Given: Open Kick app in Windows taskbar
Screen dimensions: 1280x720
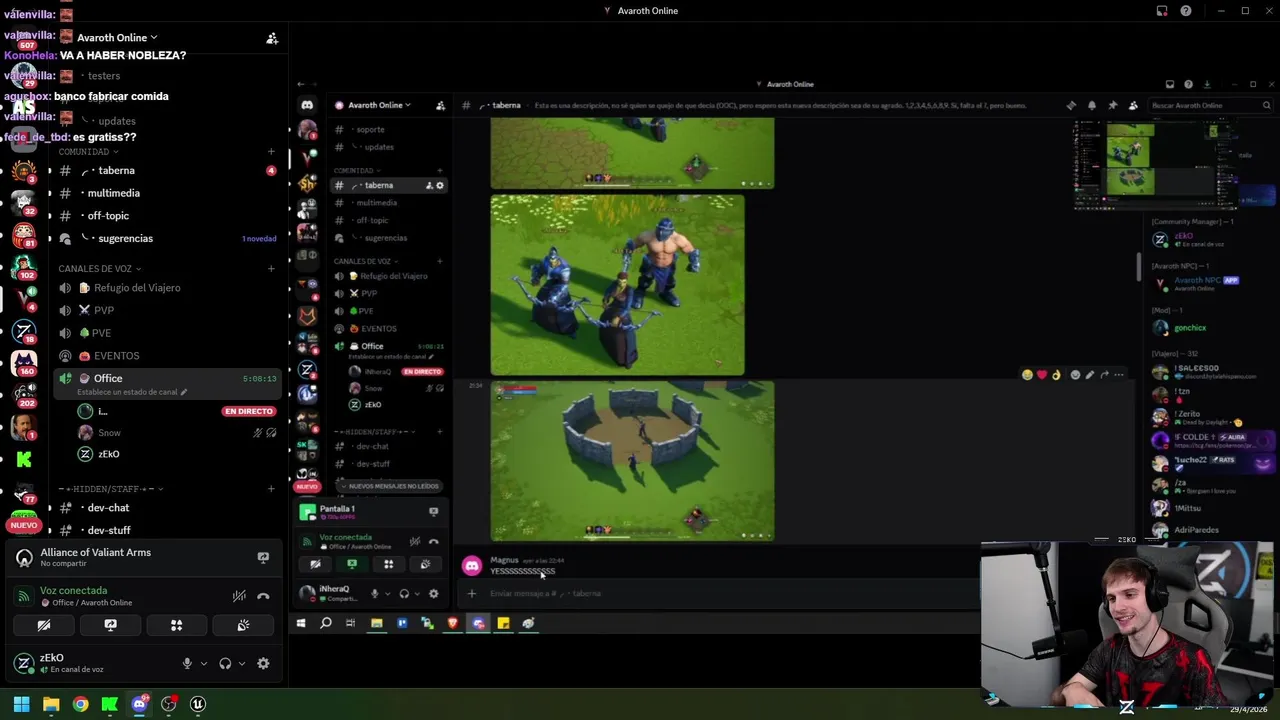Looking at the screenshot, I should click(110, 704).
